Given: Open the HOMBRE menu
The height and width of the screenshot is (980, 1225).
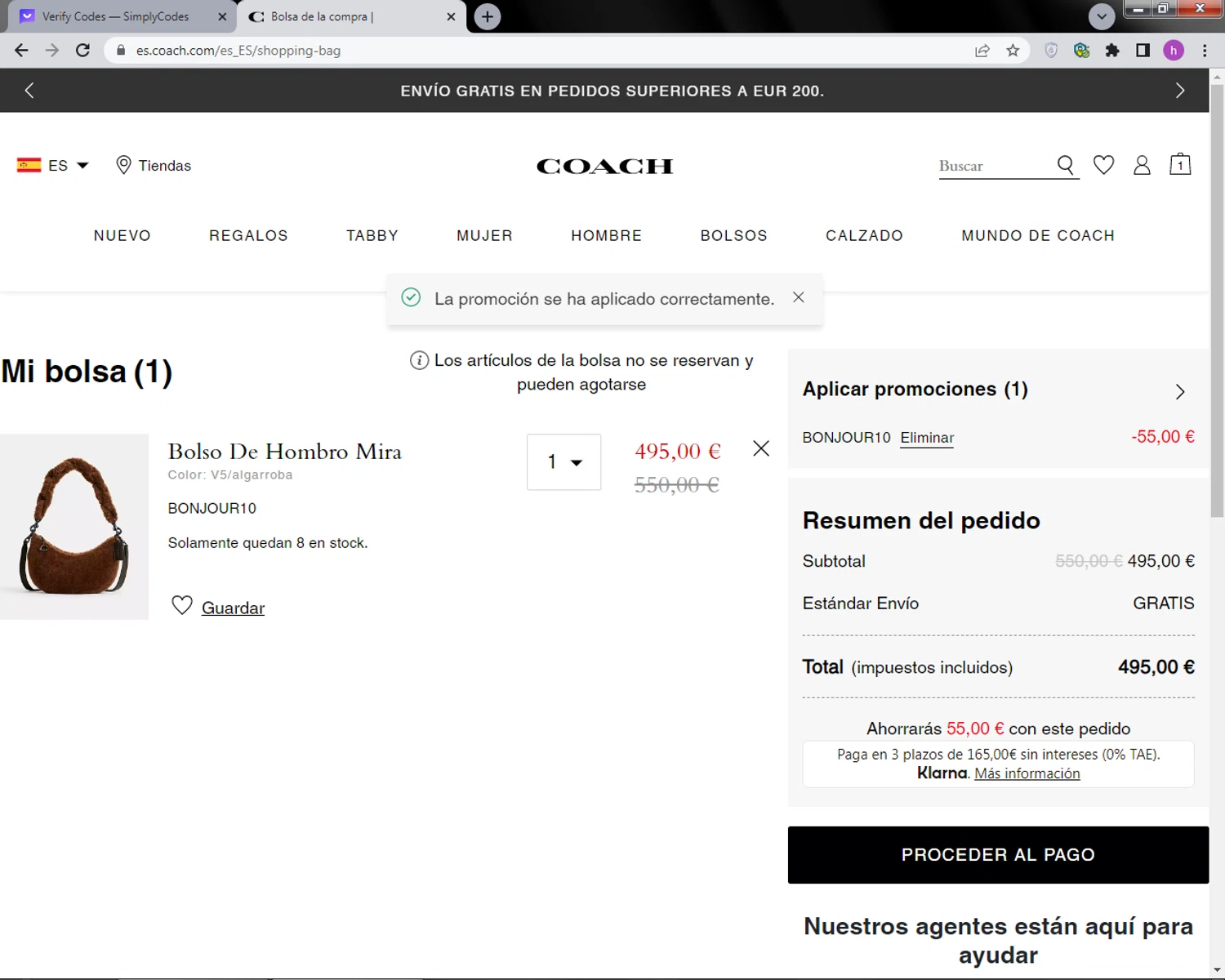Looking at the screenshot, I should [x=607, y=236].
